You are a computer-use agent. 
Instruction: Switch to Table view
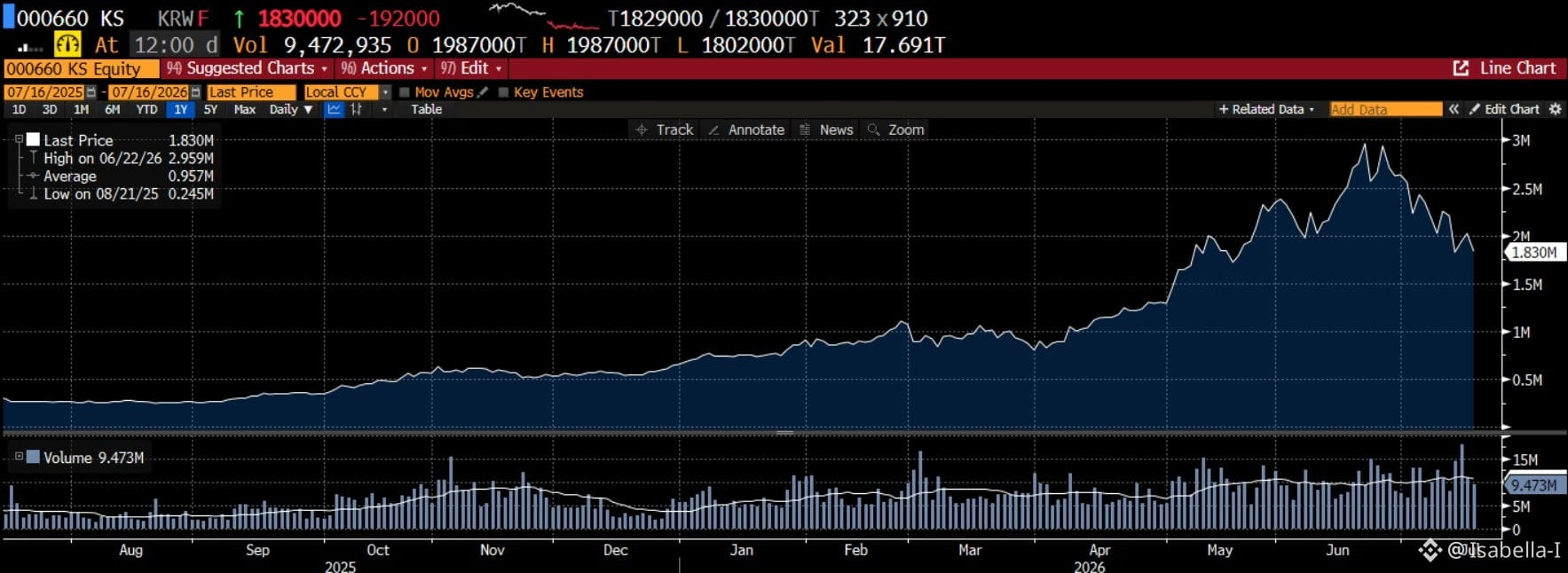coord(426,110)
